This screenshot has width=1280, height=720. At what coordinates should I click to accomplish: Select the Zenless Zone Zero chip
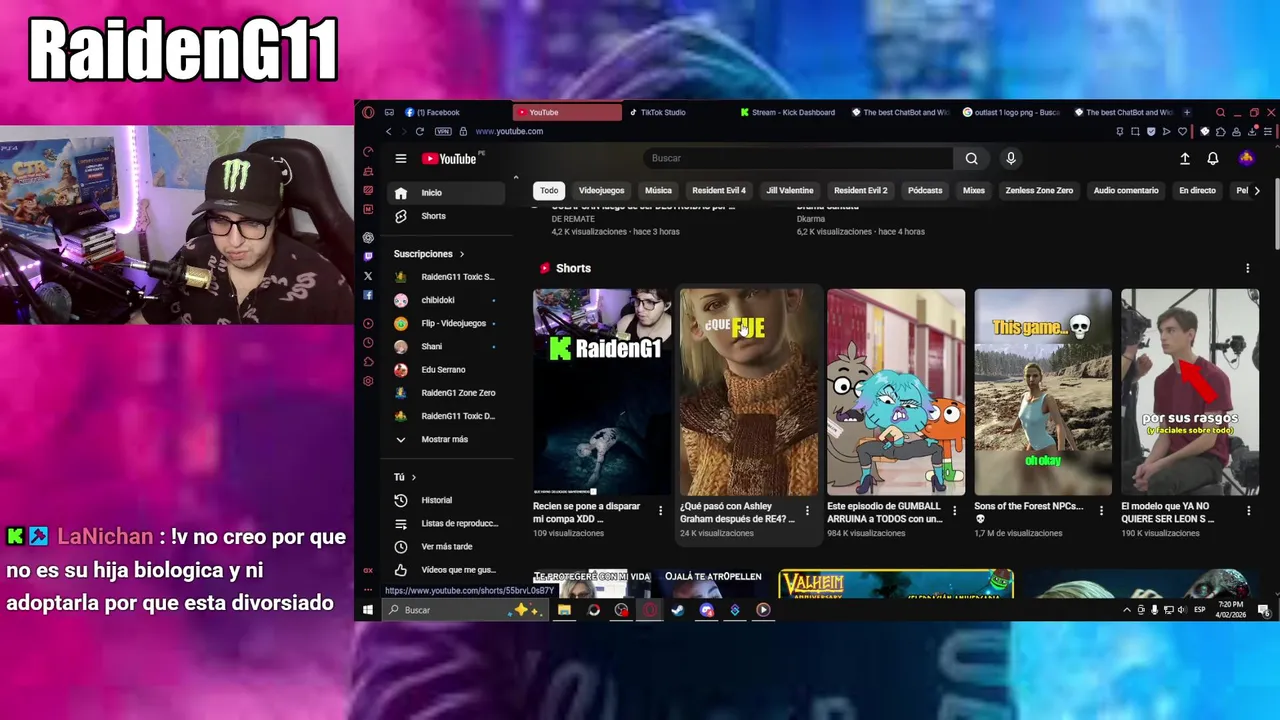pyautogui.click(x=1039, y=190)
